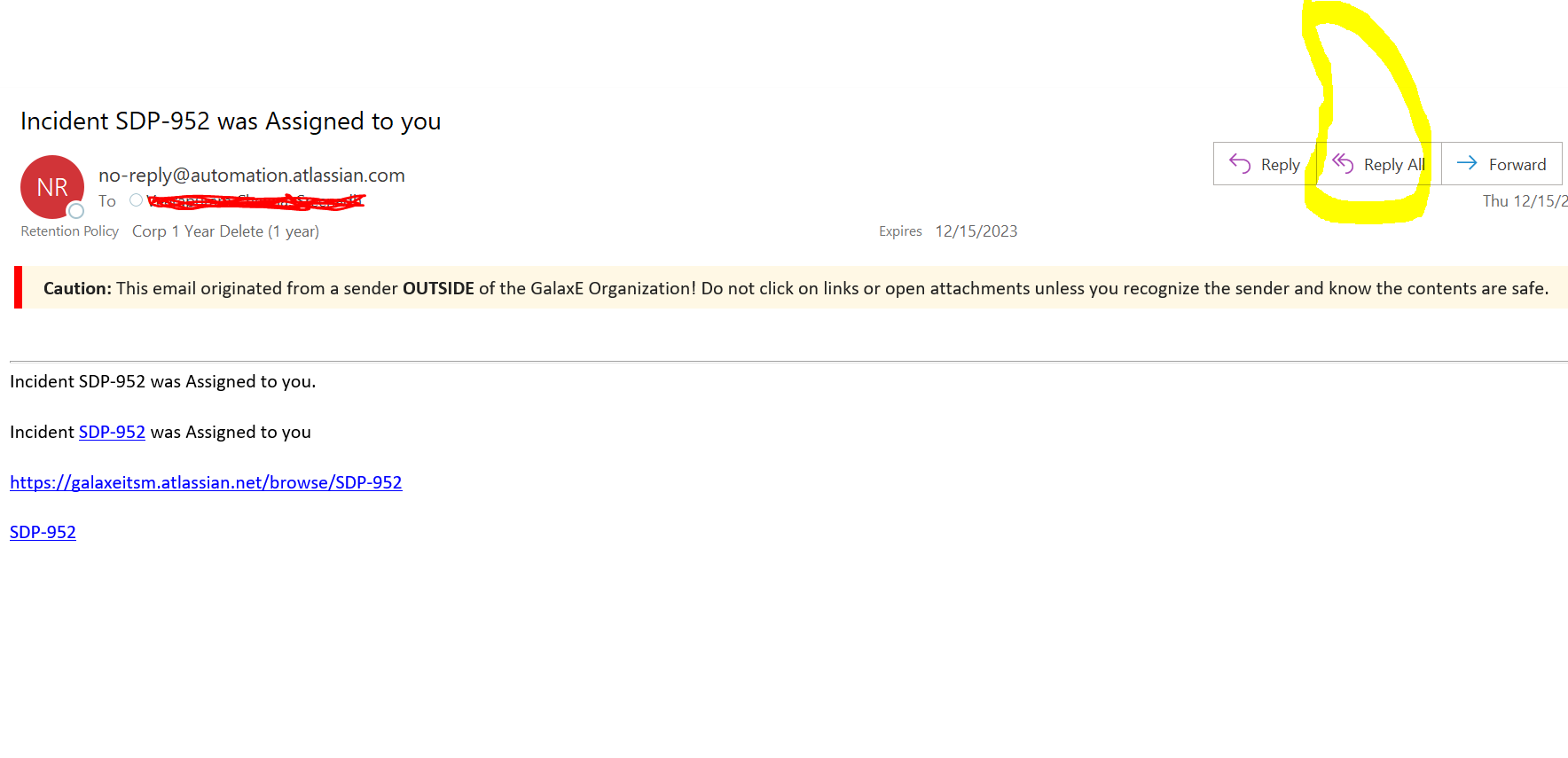Click the Reply All double-arrow icon
The height and width of the screenshot is (758, 1568).
(1343, 163)
